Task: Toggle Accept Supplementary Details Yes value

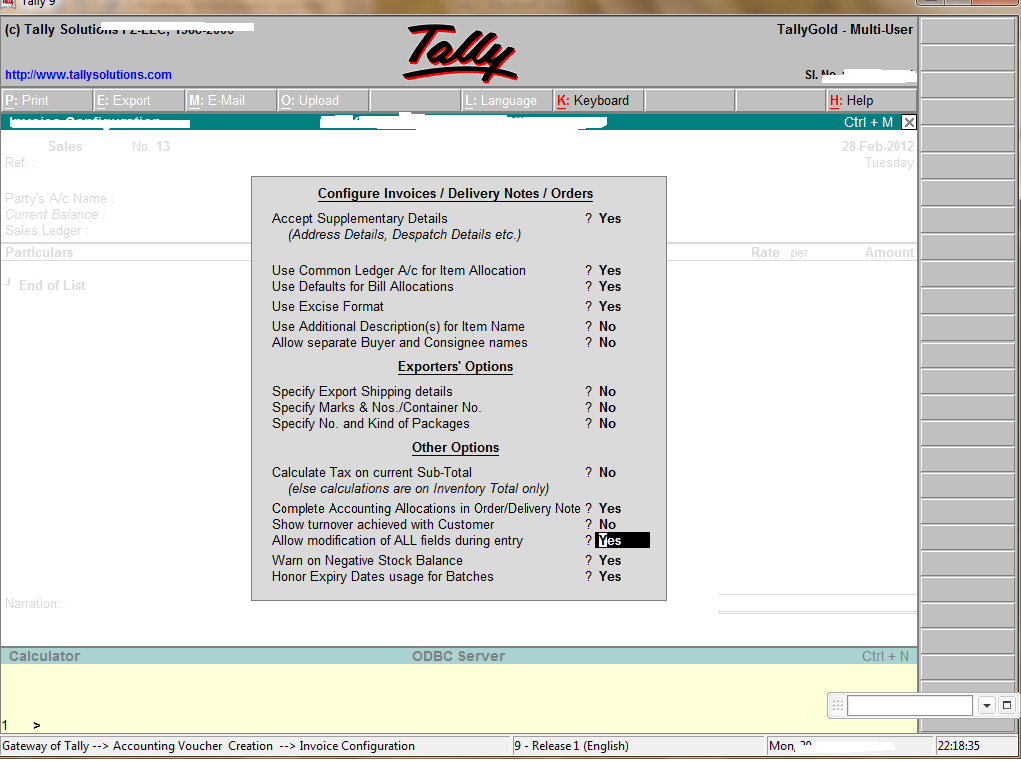Action: (610, 219)
